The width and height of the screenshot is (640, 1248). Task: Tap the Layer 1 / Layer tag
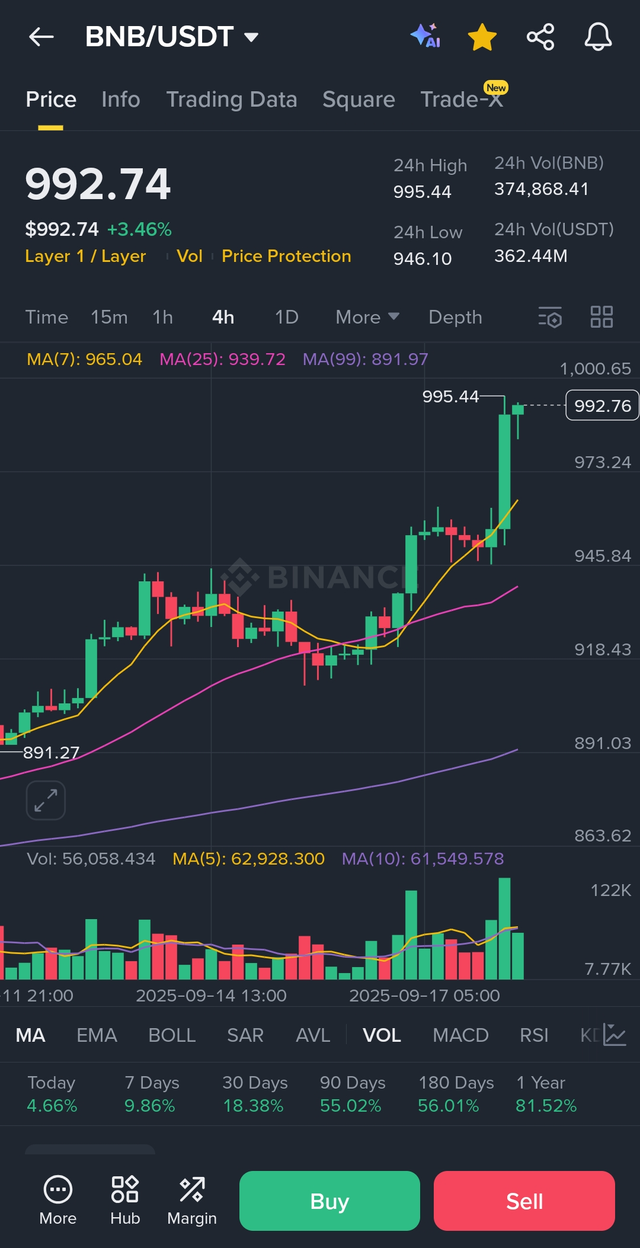[x=86, y=256]
